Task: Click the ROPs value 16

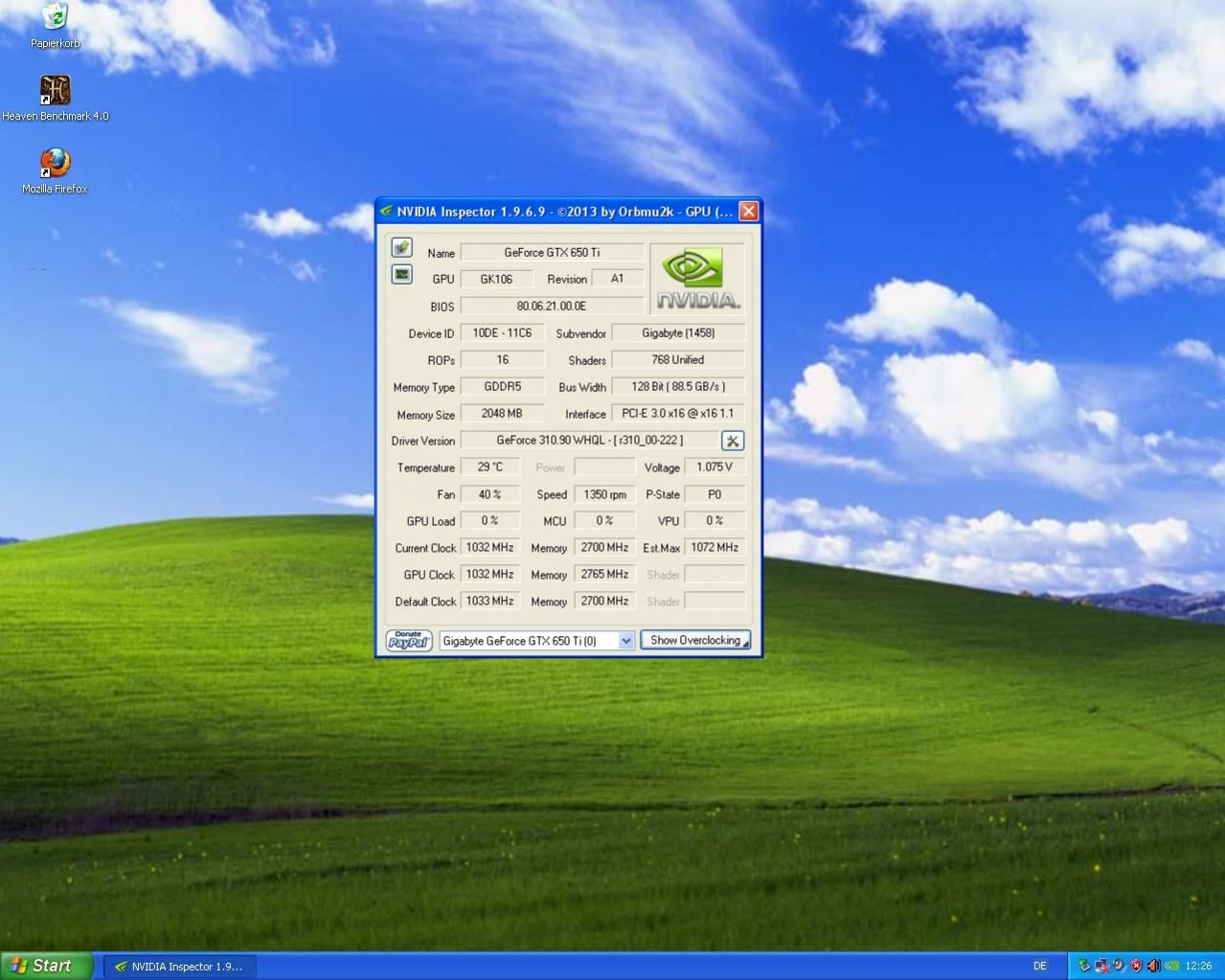Action: (x=502, y=359)
